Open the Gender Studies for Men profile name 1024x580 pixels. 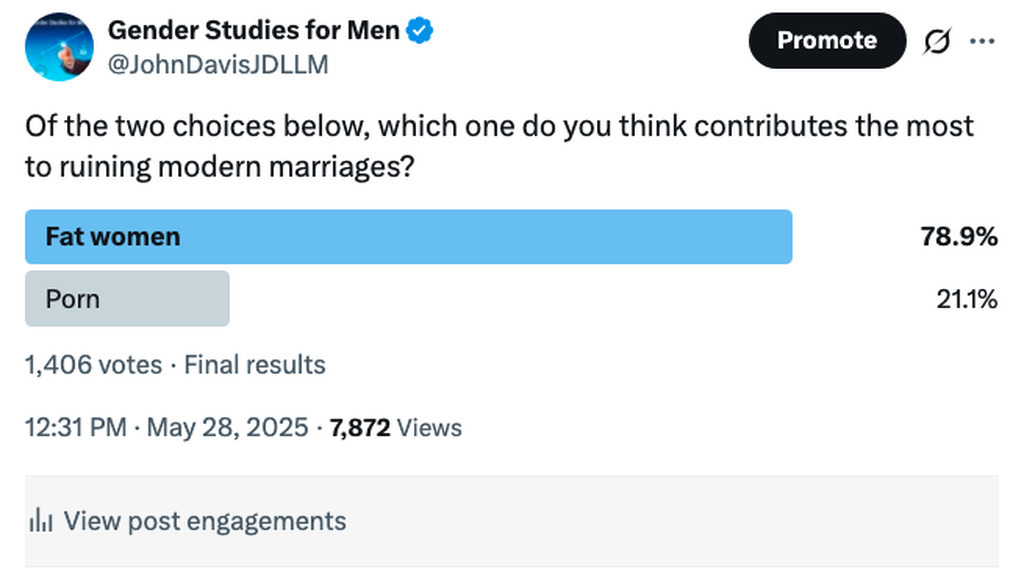(254, 31)
